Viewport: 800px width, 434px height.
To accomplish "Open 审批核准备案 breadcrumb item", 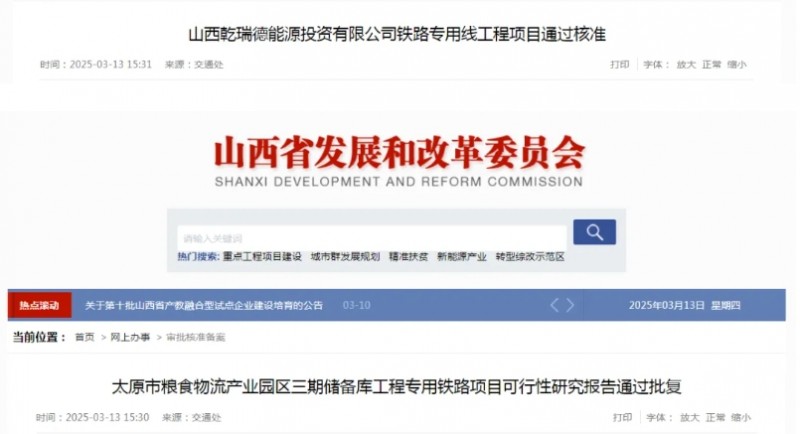I will [195, 337].
